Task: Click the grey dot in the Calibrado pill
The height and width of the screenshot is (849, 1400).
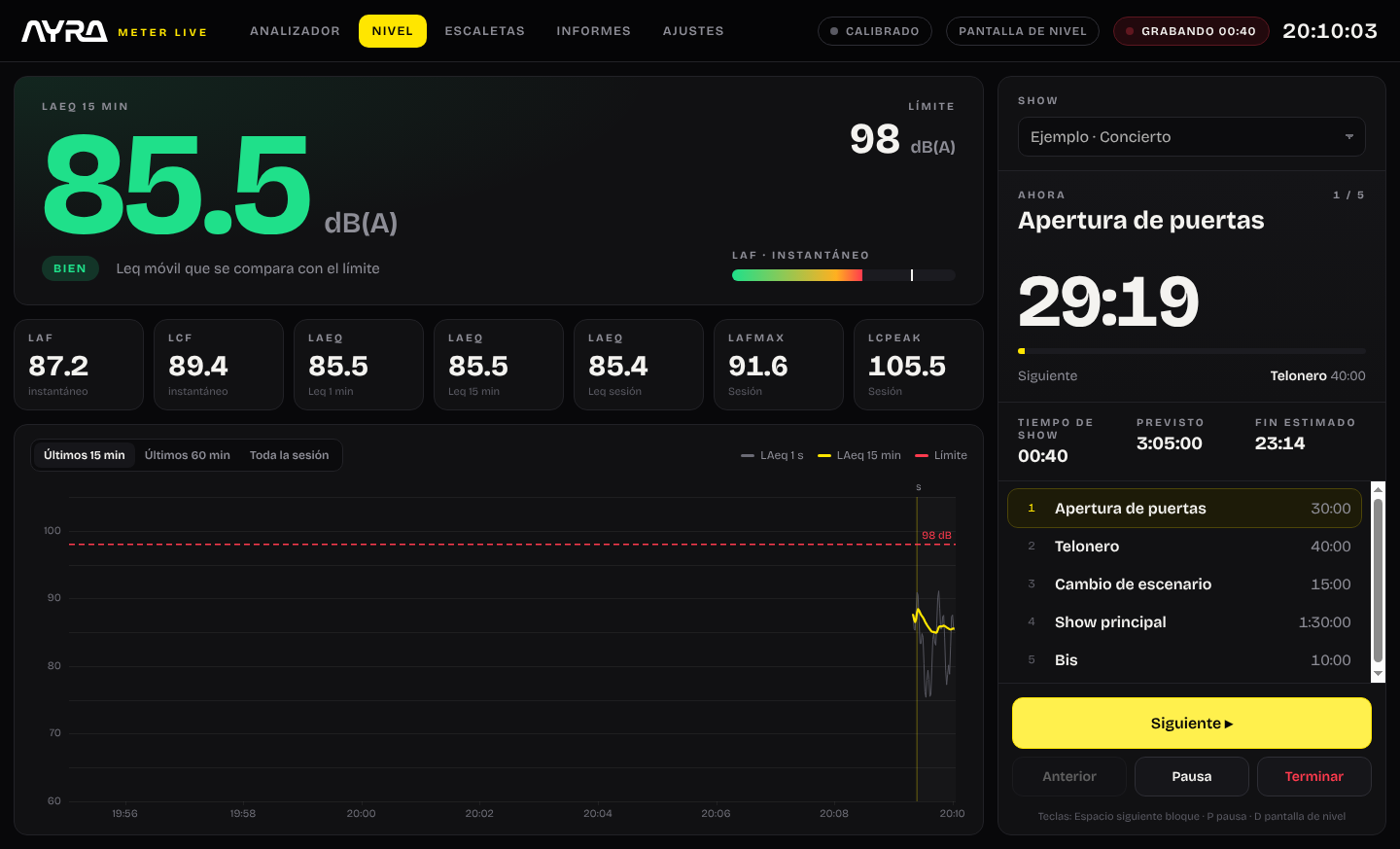Action: point(834,31)
